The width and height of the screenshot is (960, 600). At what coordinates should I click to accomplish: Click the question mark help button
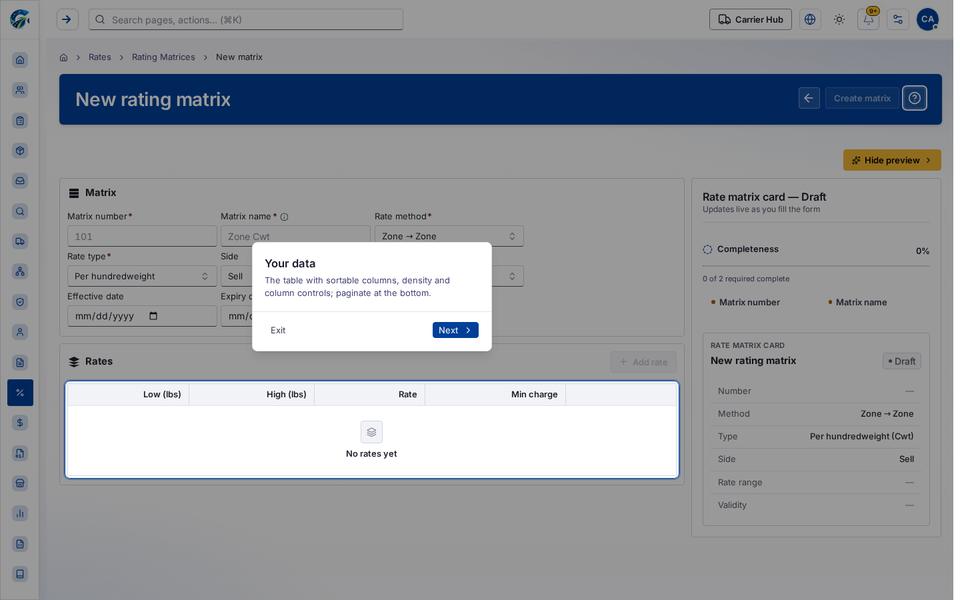tap(914, 99)
